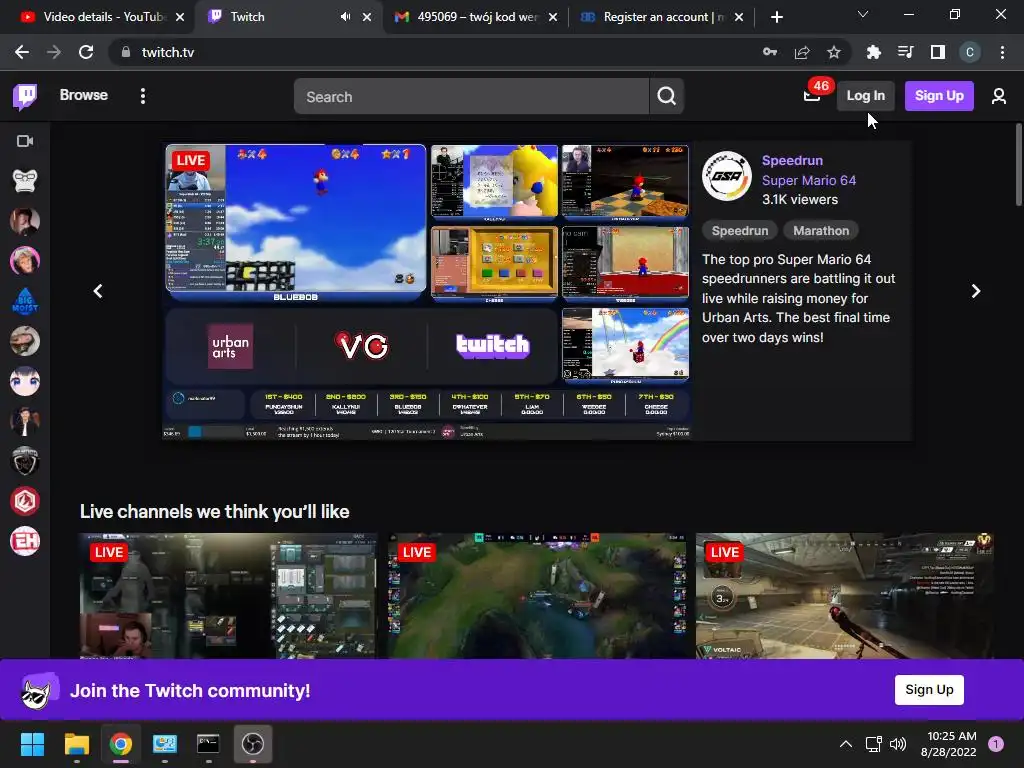
Task: Submit search with the magnifier button
Action: tap(666, 97)
